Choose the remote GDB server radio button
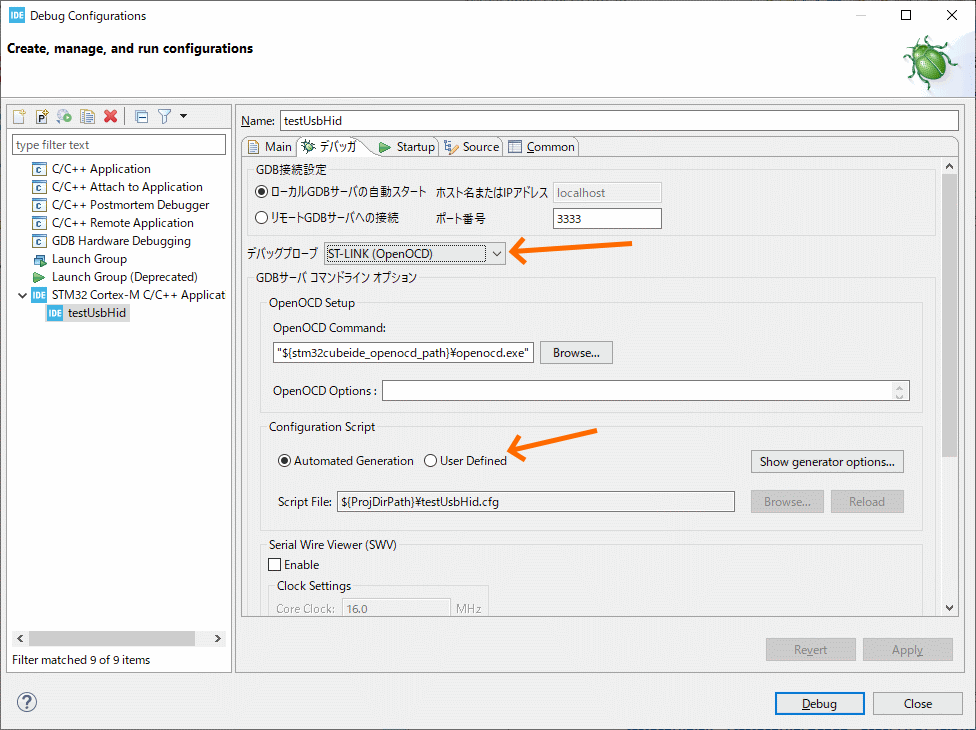 click(x=262, y=217)
